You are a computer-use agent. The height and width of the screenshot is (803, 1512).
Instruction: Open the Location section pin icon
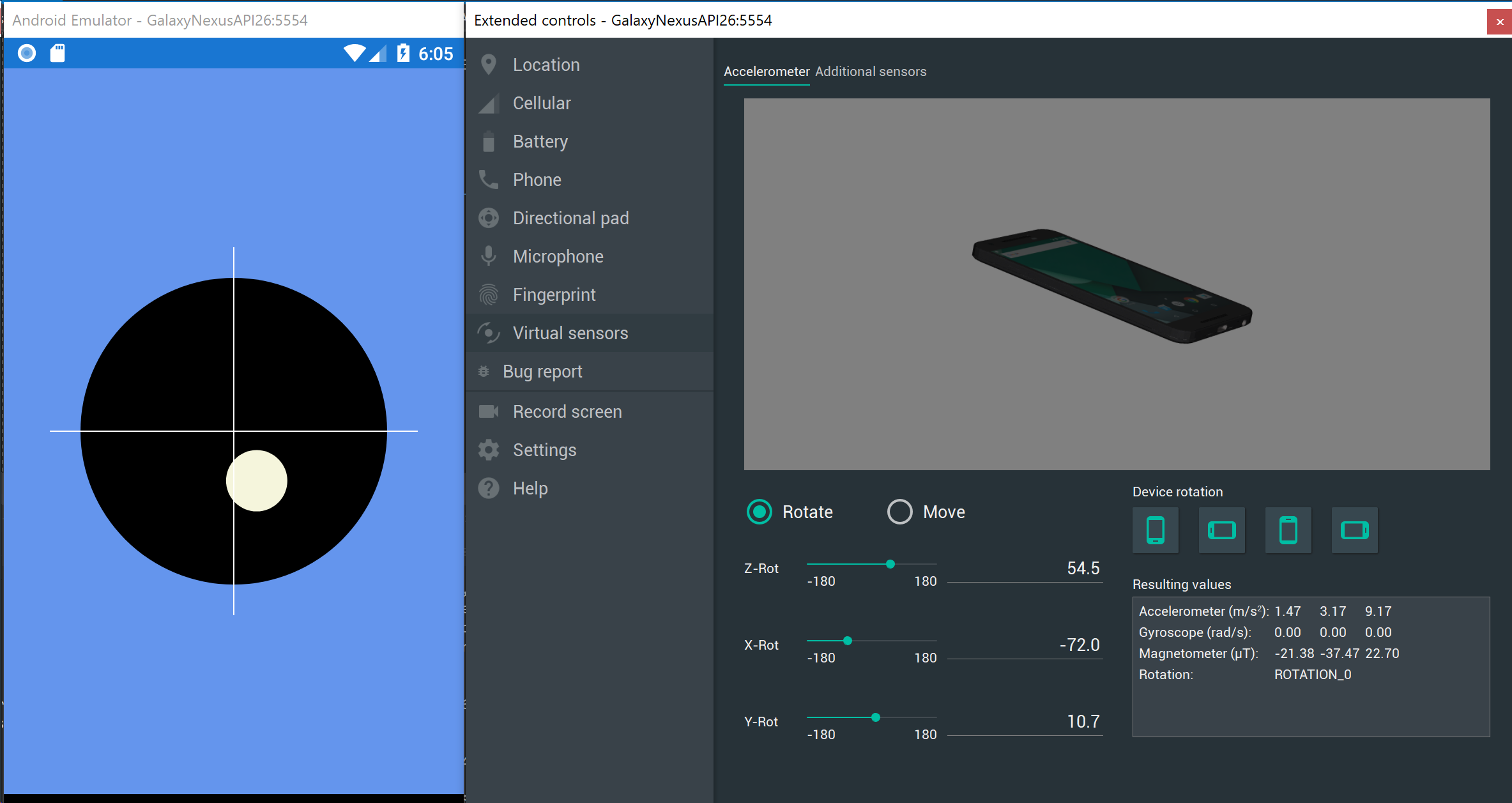[489, 65]
